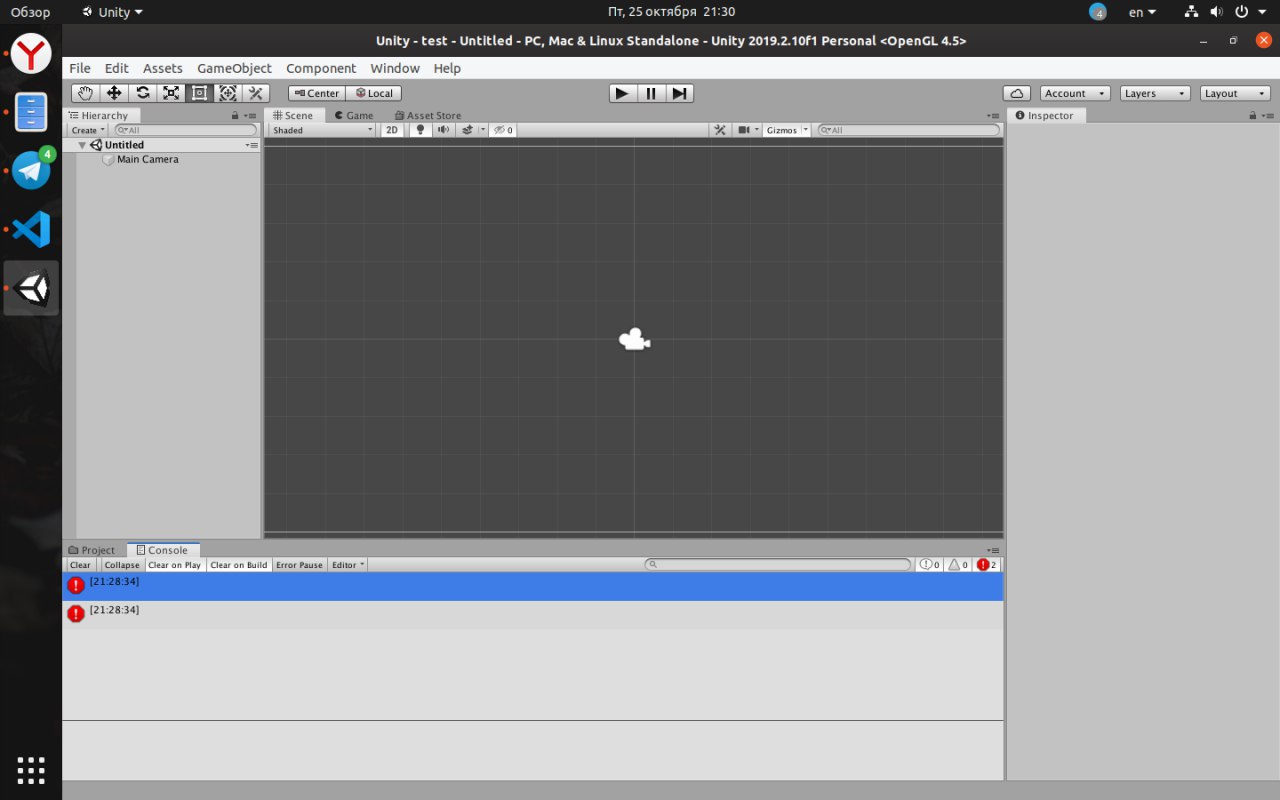
Task: Toggle Local handle rotation button
Action: coord(374,93)
